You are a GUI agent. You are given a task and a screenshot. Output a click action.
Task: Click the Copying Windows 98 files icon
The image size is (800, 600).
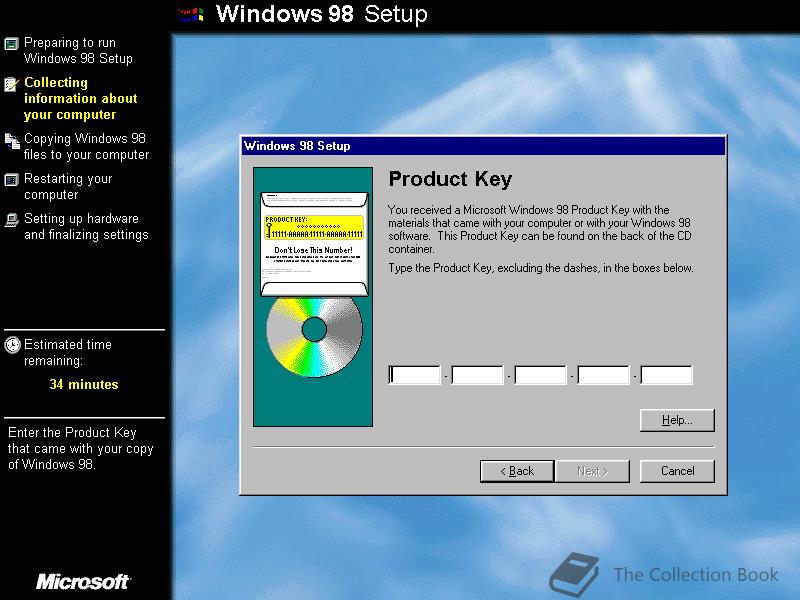[x=12, y=141]
